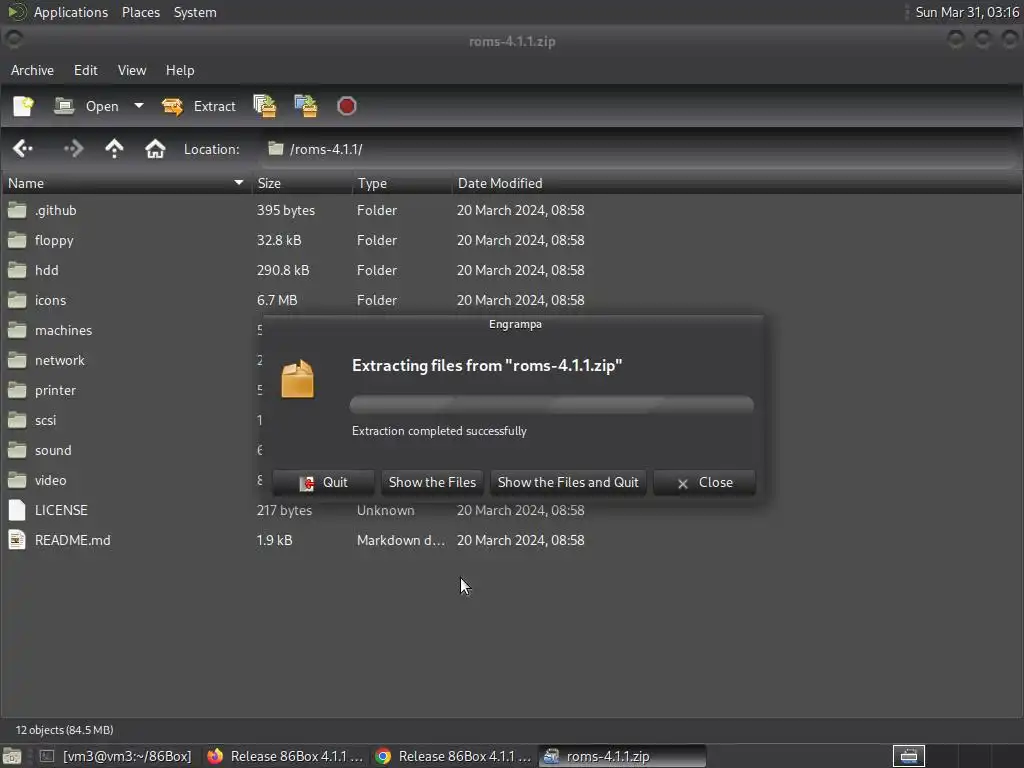Click the Markdown type cell of README.md
The width and height of the screenshot is (1024, 768).
click(401, 540)
